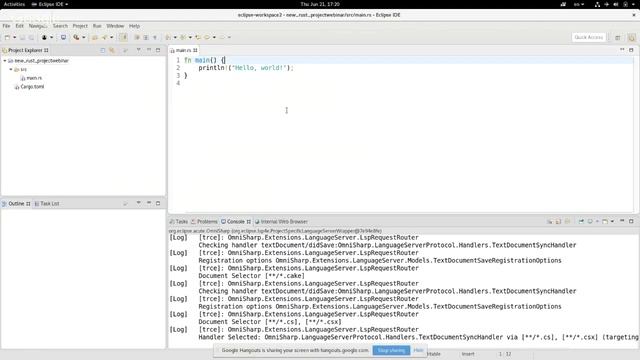Select Cargo.toml in Project Explorer
Viewport: 640px width, 360px height.
29,87
